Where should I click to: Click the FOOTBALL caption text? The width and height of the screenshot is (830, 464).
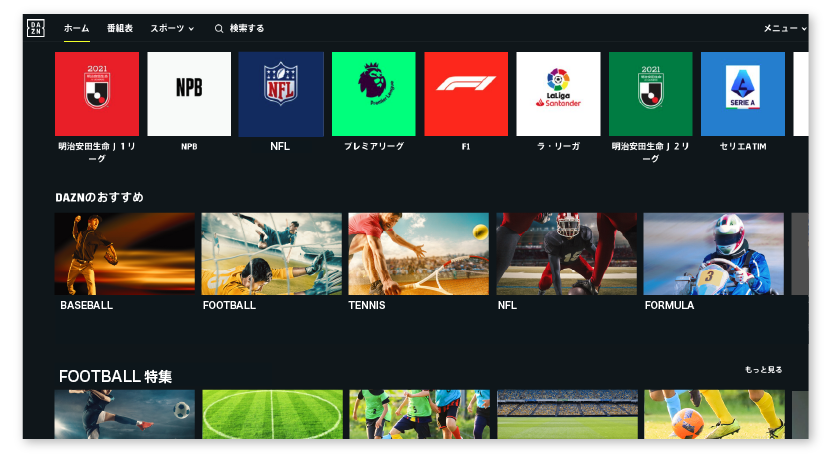[229, 305]
